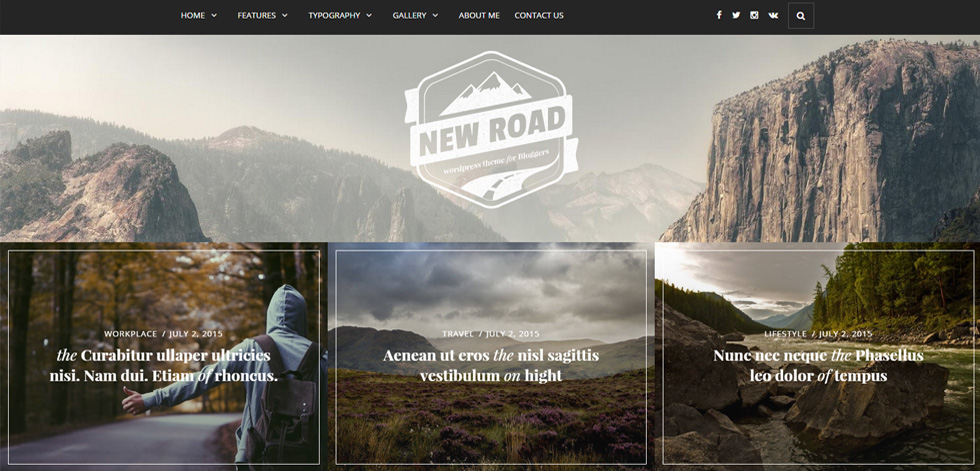Open the Typography menu item
Image resolution: width=980 pixels, height=471 pixels.
click(x=334, y=16)
